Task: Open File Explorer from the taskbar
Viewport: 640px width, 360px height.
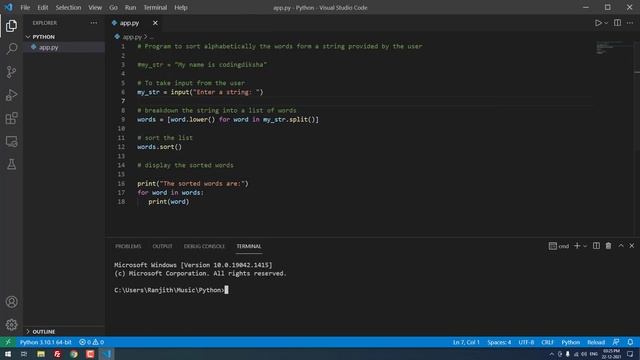Action: pos(41,354)
